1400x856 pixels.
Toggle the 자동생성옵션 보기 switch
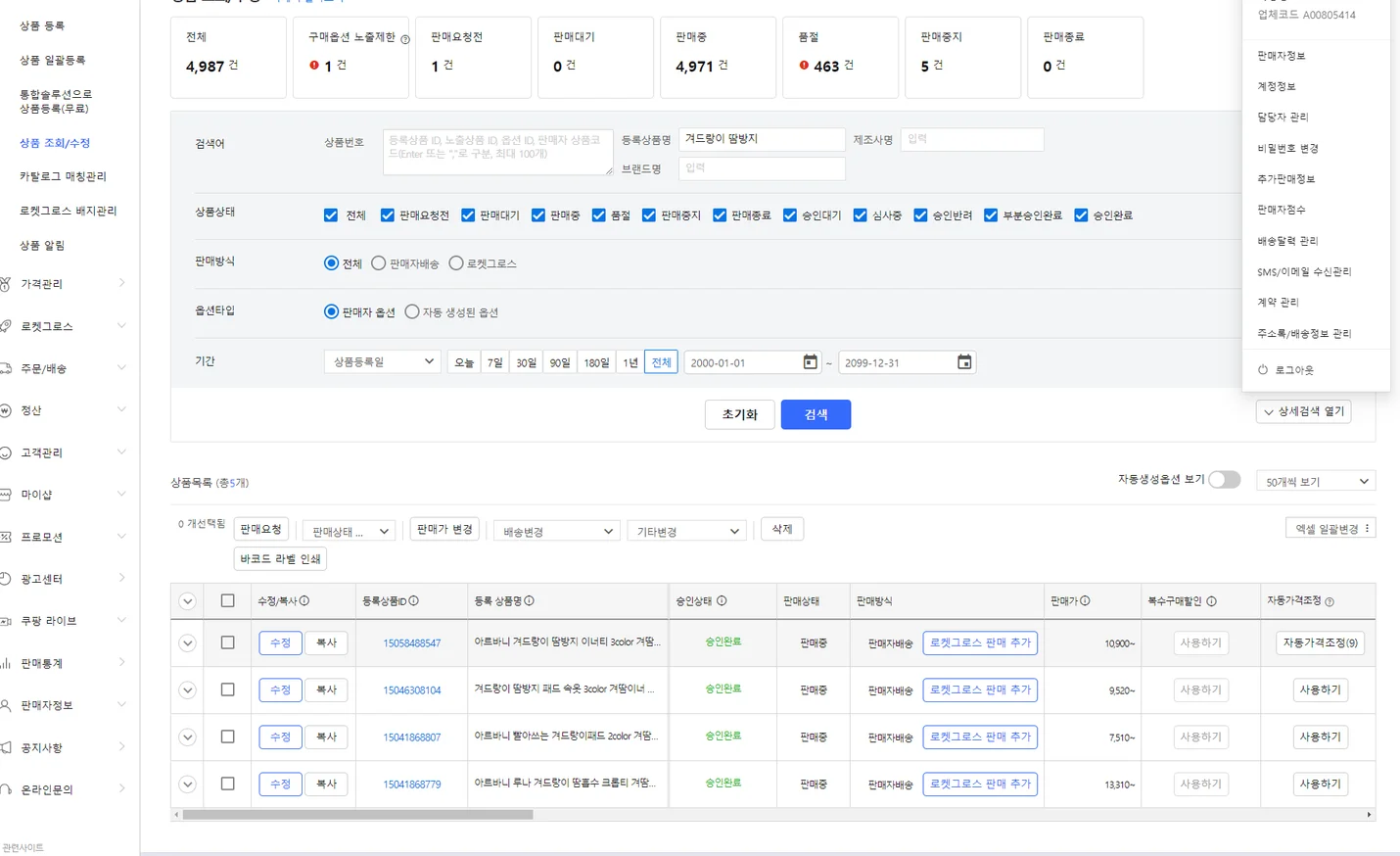tap(1225, 479)
